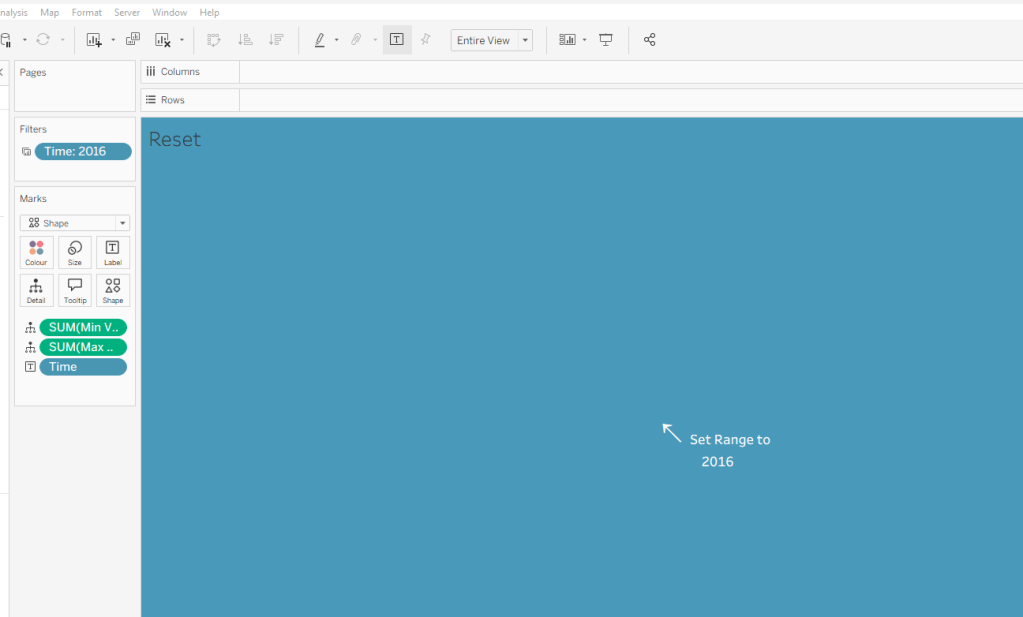Viewport: 1023px width, 617px height.
Task: Open the Detail marks card
Action: pyautogui.click(x=36, y=291)
